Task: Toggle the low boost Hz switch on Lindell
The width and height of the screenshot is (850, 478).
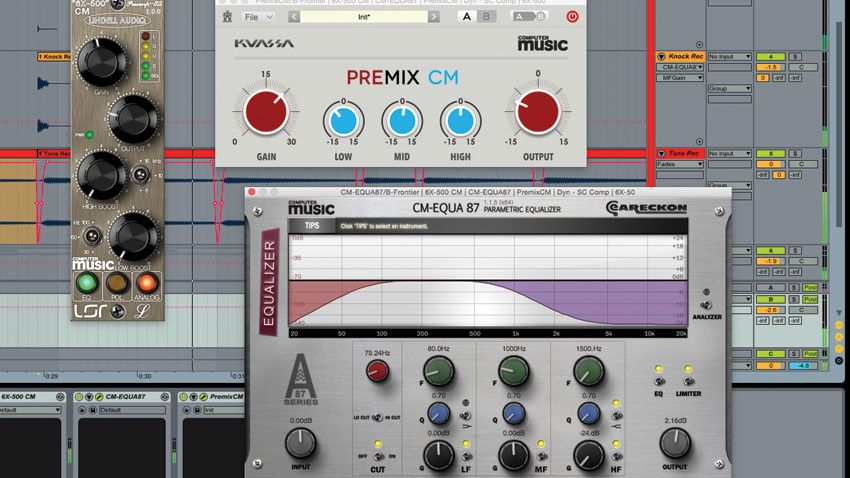Action: [x=92, y=236]
